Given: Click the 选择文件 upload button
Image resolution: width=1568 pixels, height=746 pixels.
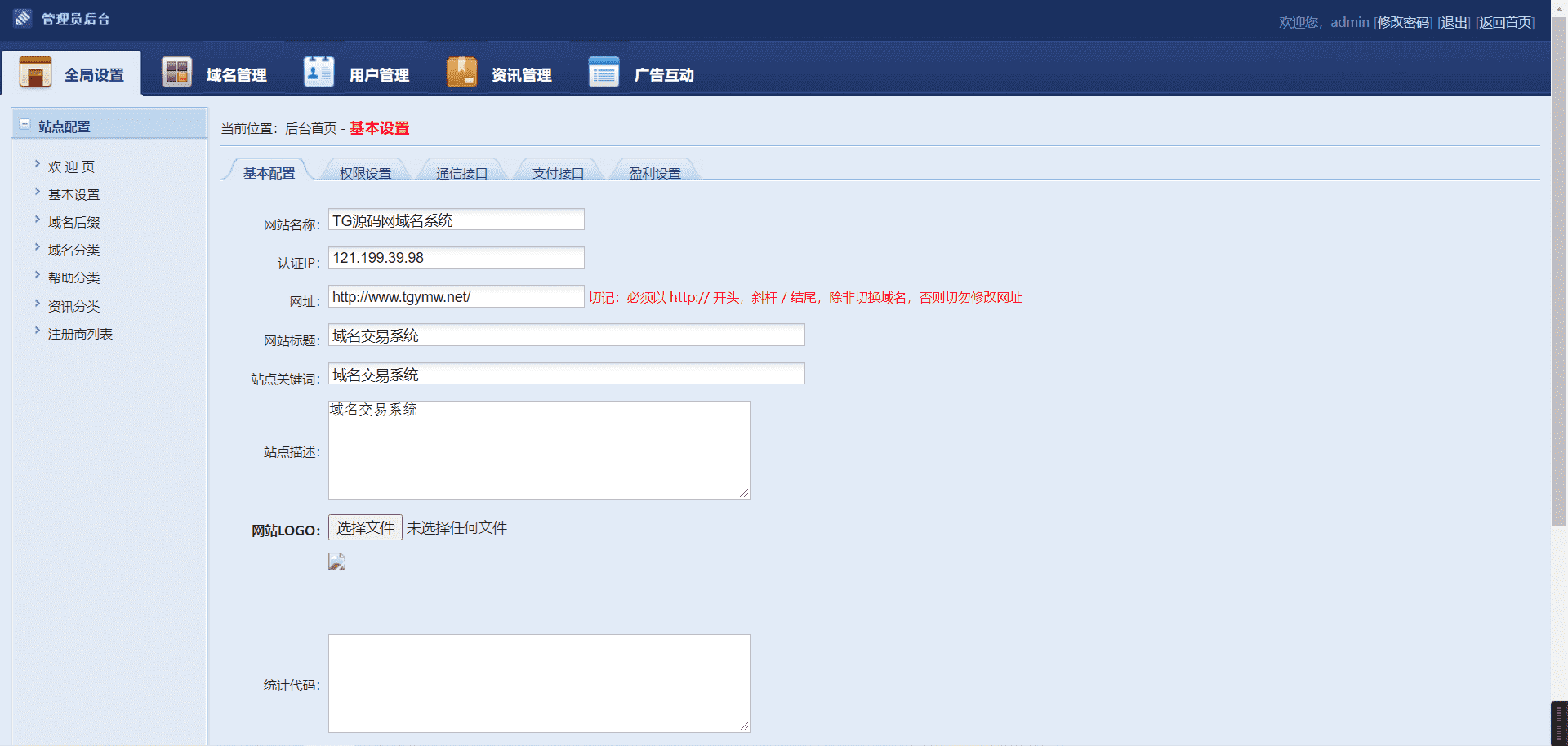Looking at the screenshot, I should [365, 528].
